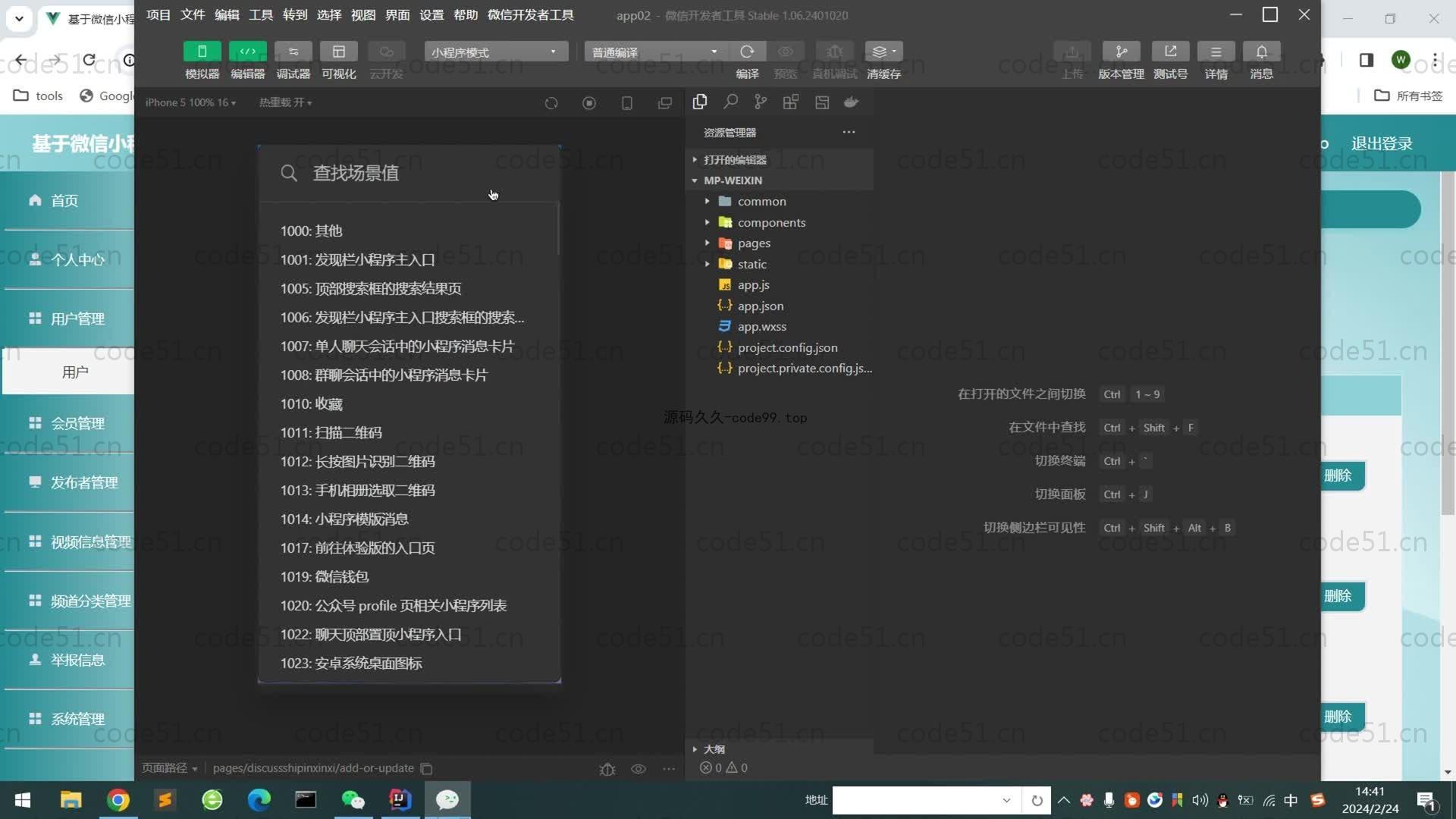Open the split layout panel icon
The image size is (1456, 819).
click(x=821, y=102)
